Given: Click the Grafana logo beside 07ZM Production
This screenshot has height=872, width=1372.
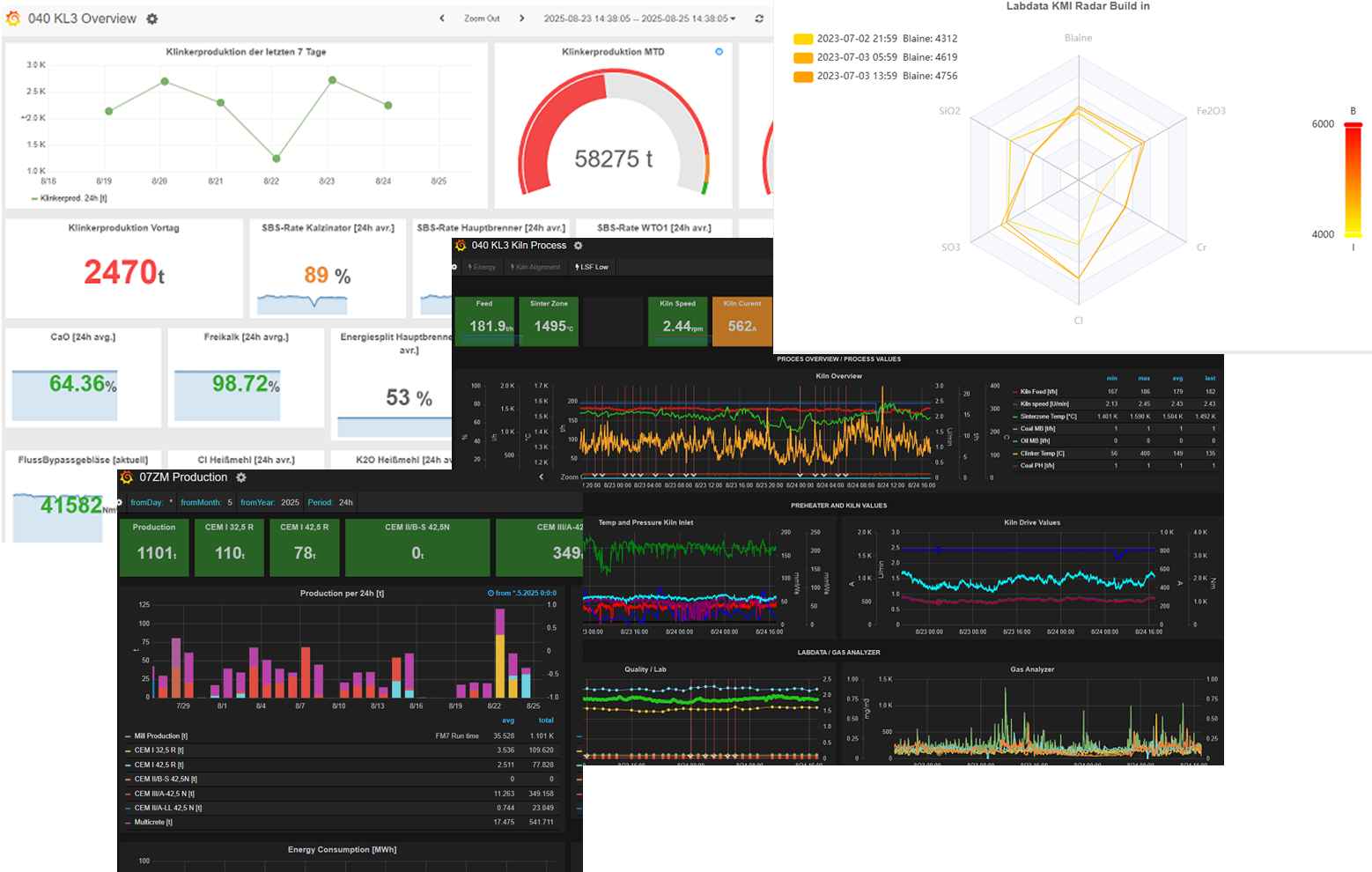Looking at the screenshot, I should tap(127, 477).
